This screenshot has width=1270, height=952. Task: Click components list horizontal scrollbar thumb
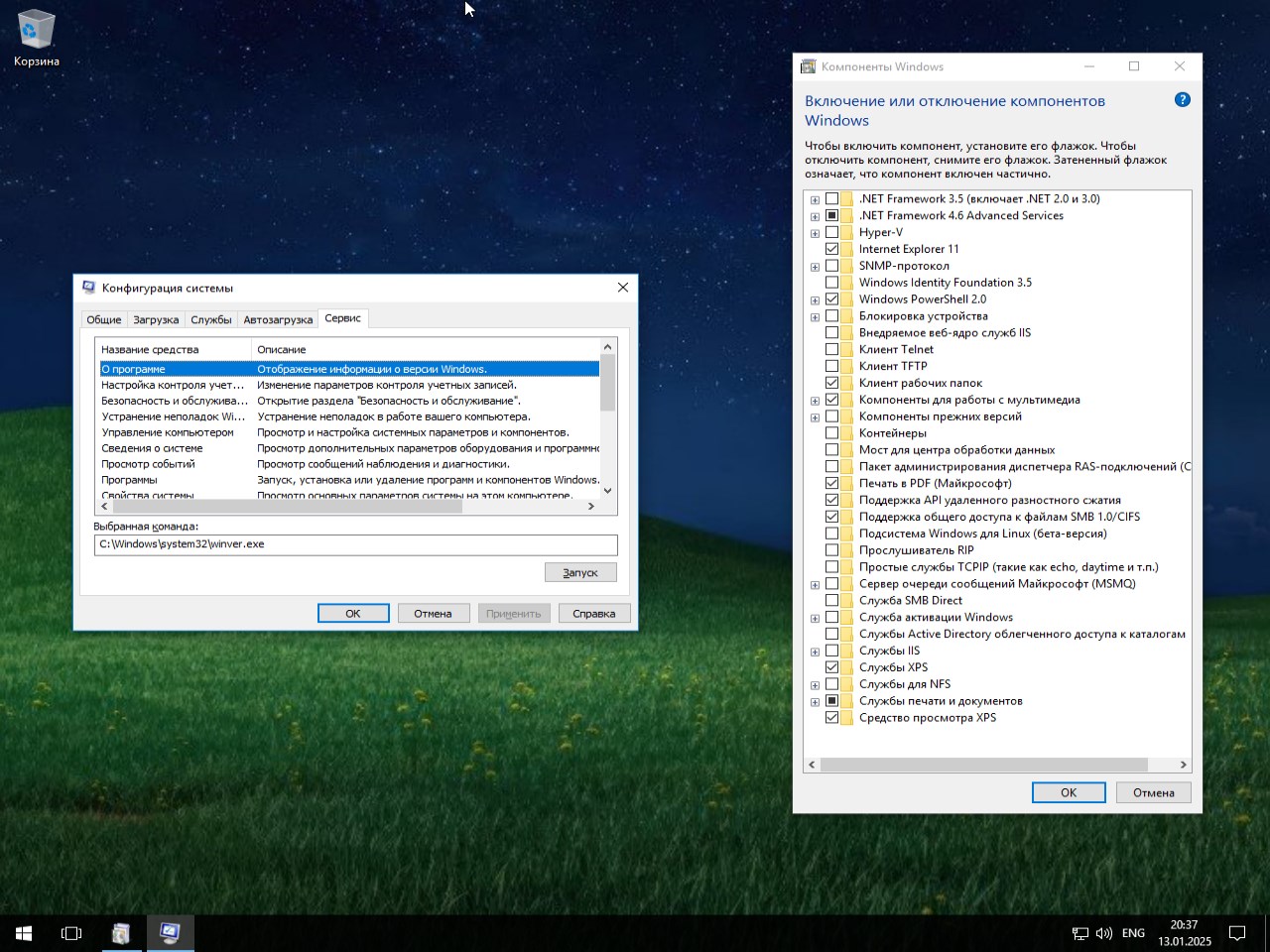[984, 765]
